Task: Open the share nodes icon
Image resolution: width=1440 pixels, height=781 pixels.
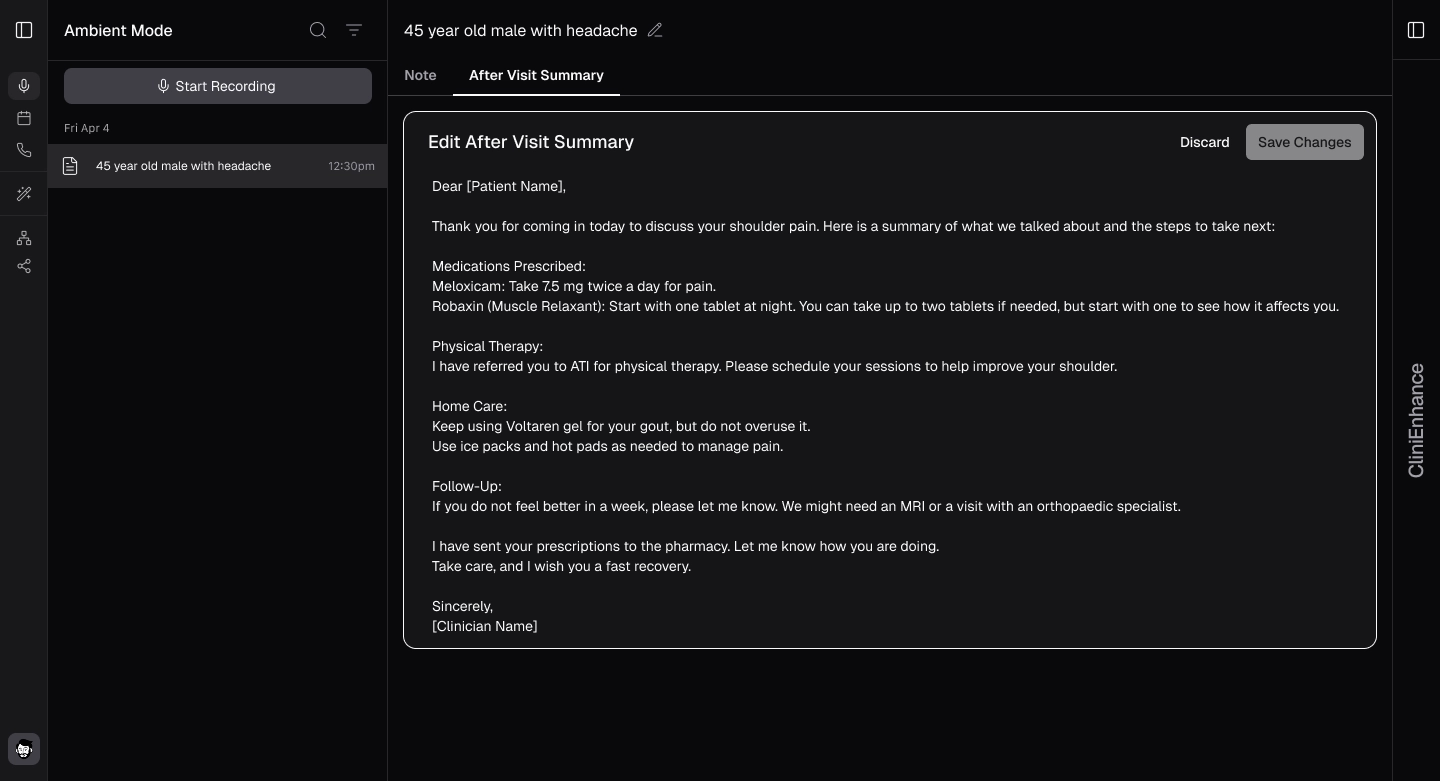Action: tap(24, 266)
